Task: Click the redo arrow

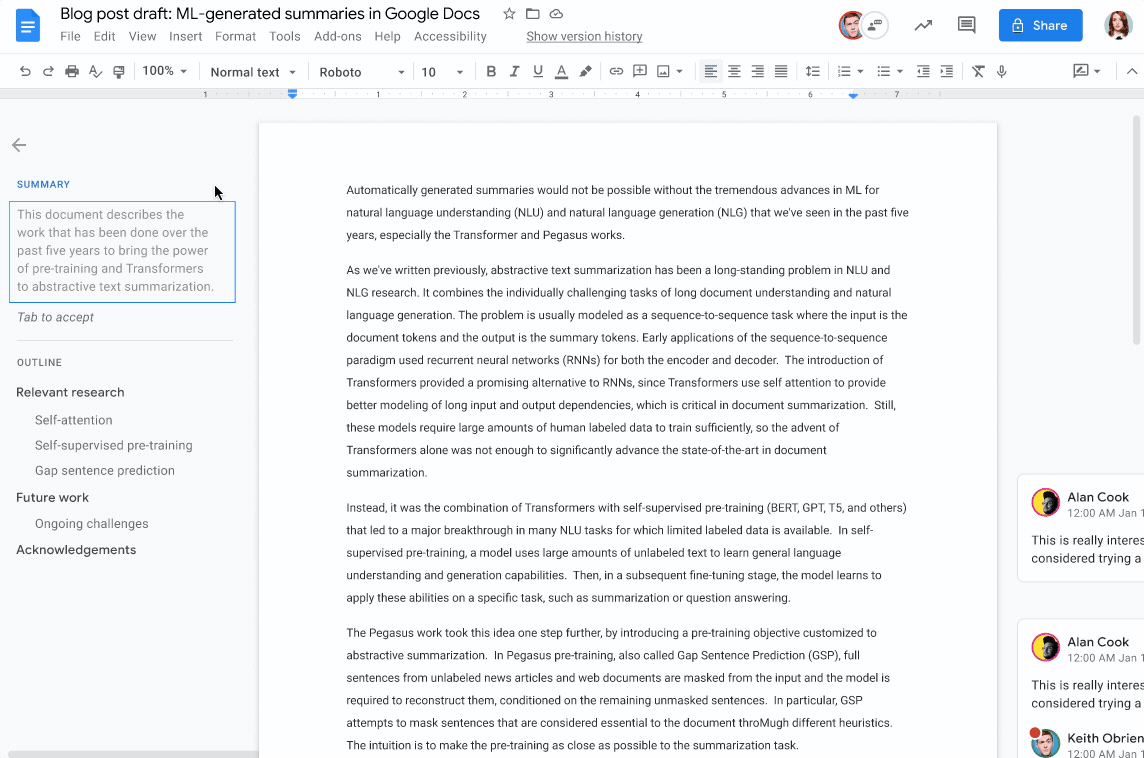Action: pyautogui.click(x=48, y=71)
